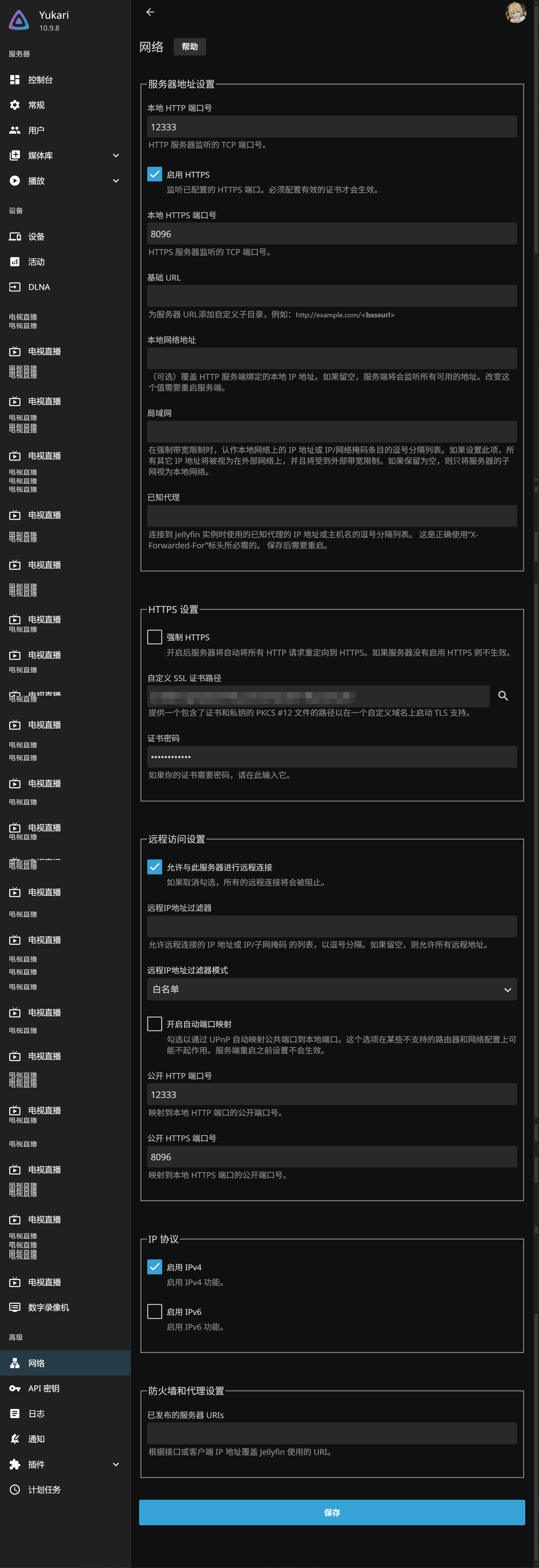
Task: Select 日志 menu label
Action: click(36, 1413)
